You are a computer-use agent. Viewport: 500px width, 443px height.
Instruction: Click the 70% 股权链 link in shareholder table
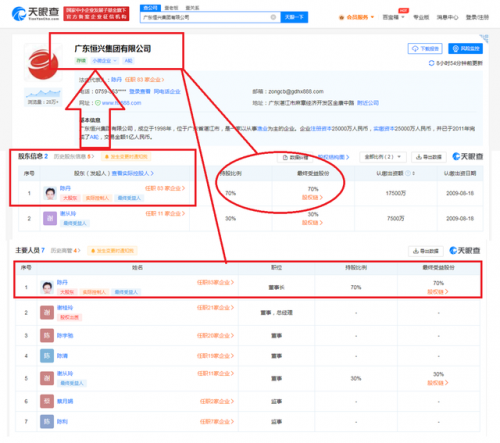[x=312, y=198]
